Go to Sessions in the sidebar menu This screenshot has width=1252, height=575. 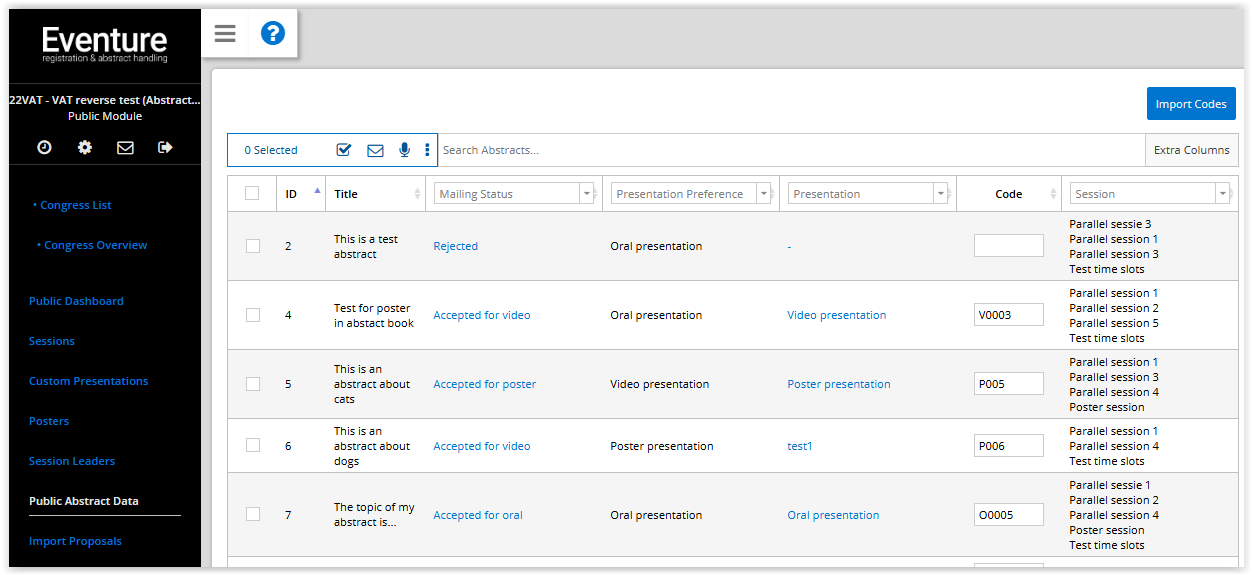52,341
